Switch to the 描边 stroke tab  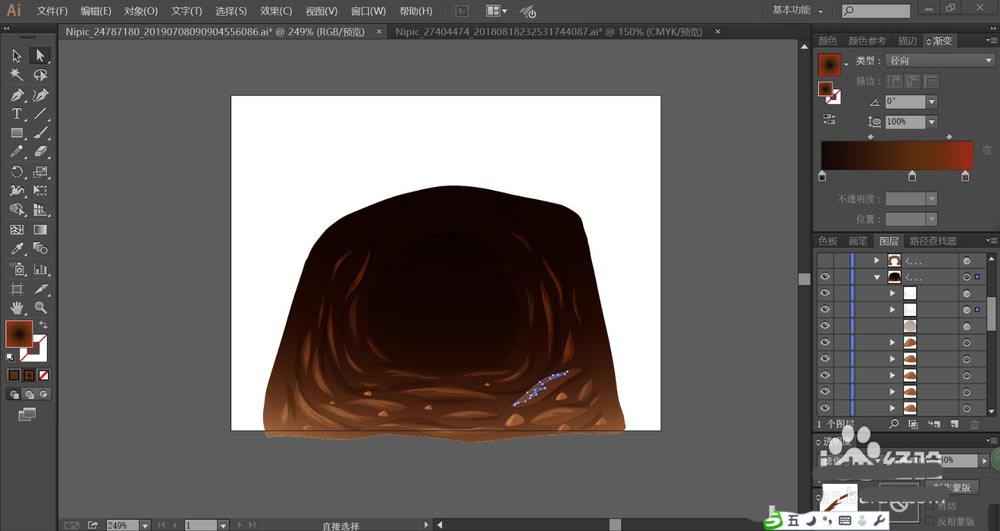tap(907, 41)
